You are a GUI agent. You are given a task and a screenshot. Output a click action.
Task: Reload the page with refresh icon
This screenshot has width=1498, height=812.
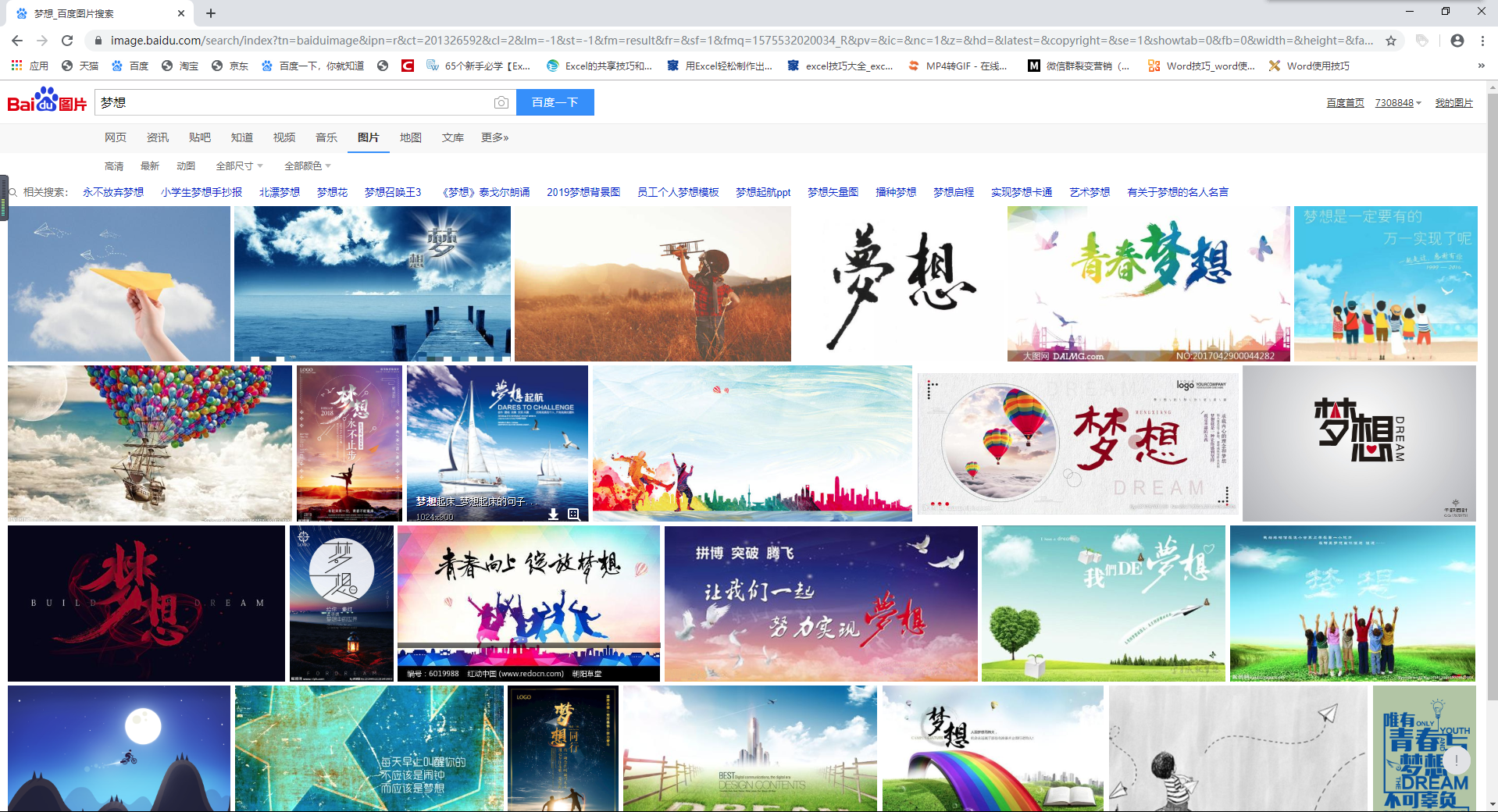[x=67, y=41]
